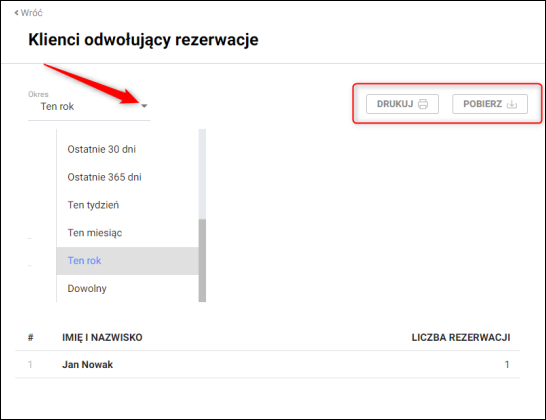The image size is (546, 420).
Task: Click the POBIERZ download button
Action: (x=490, y=104)
